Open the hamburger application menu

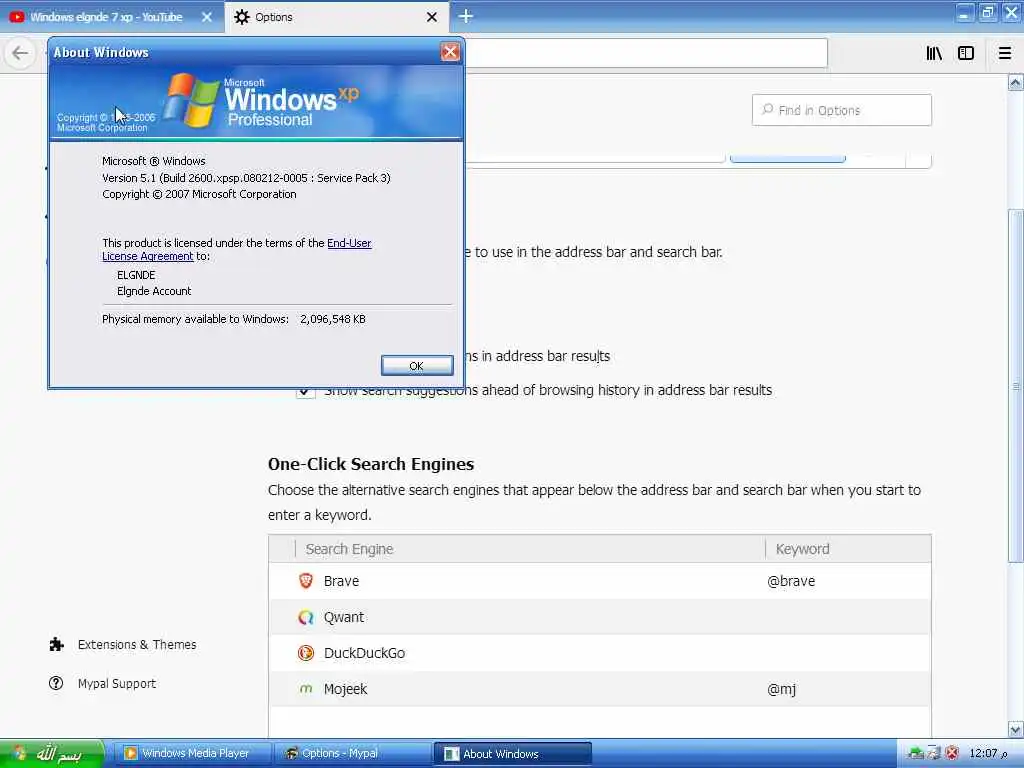pos(1004,53)
